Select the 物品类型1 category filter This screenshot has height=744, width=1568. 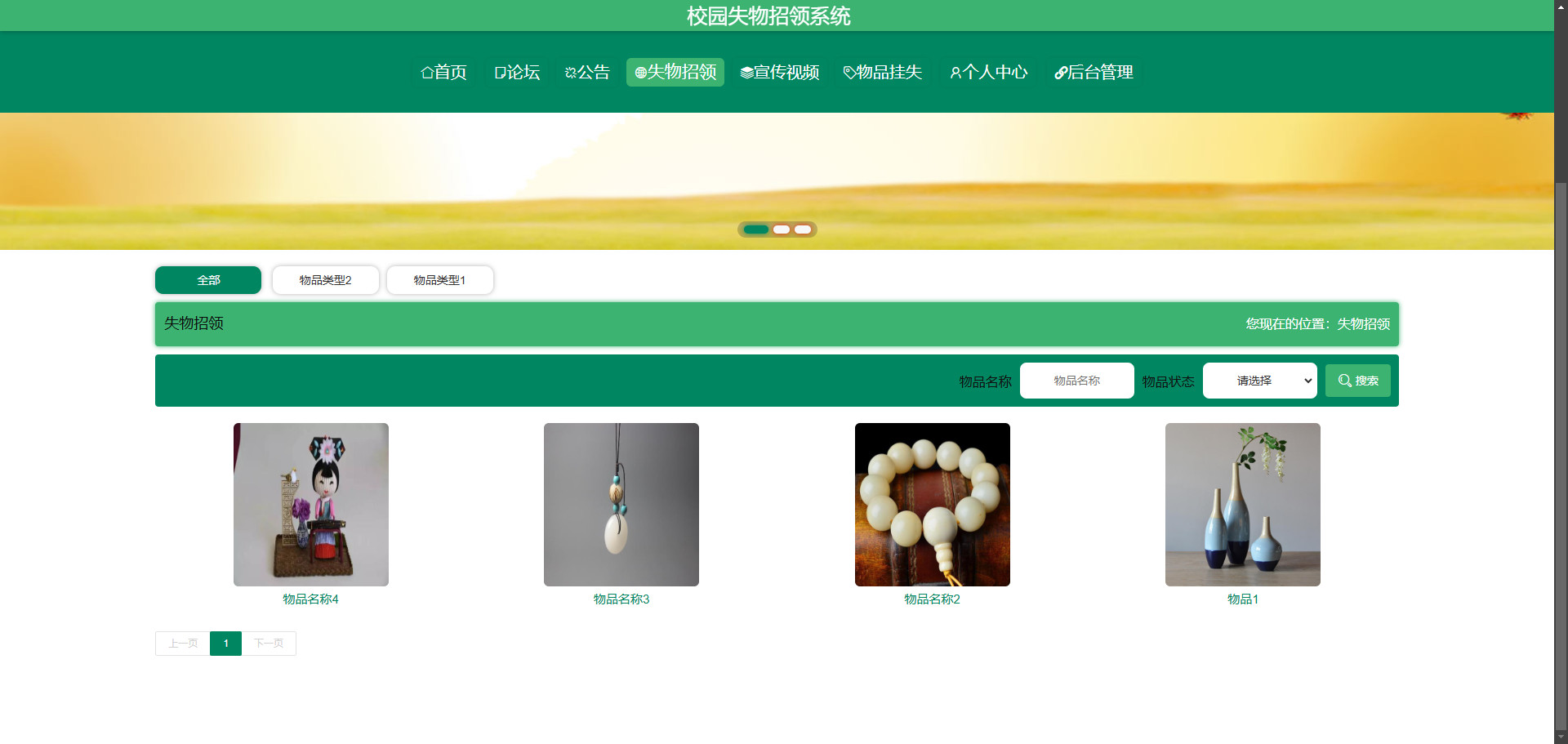pos(439,280)
